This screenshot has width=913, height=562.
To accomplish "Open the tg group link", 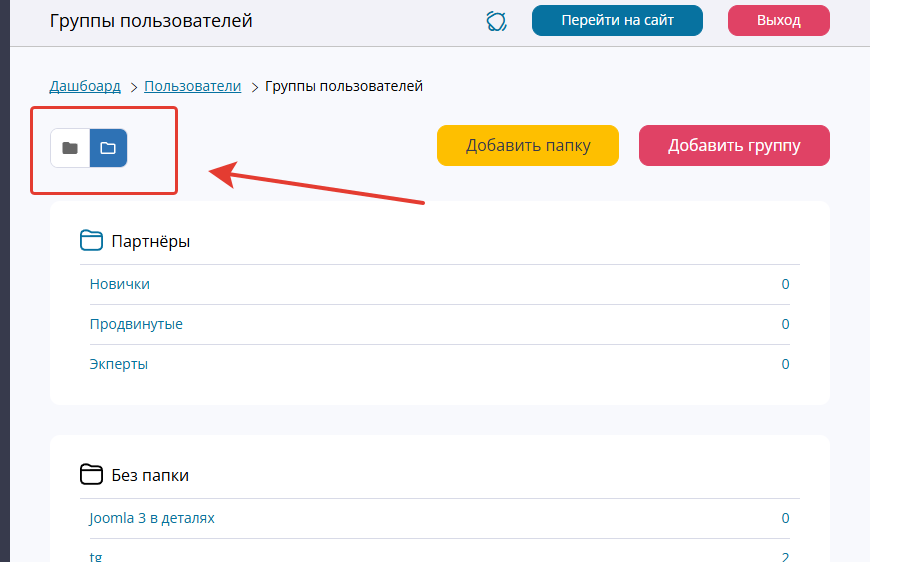I will [x=95, y=556].
